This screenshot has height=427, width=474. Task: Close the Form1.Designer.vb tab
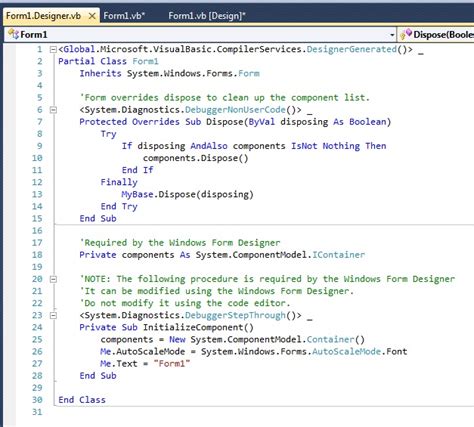[92, 16]
